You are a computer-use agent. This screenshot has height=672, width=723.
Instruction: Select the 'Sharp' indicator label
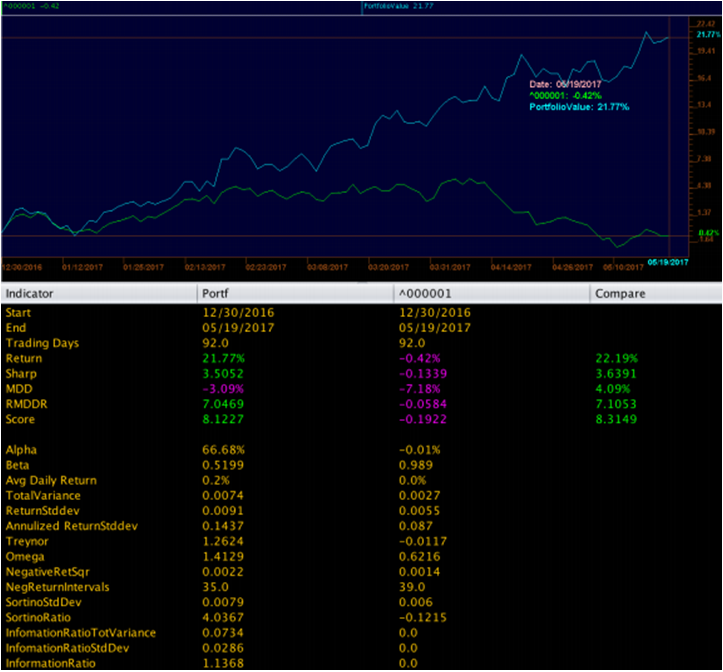point(21,374)
